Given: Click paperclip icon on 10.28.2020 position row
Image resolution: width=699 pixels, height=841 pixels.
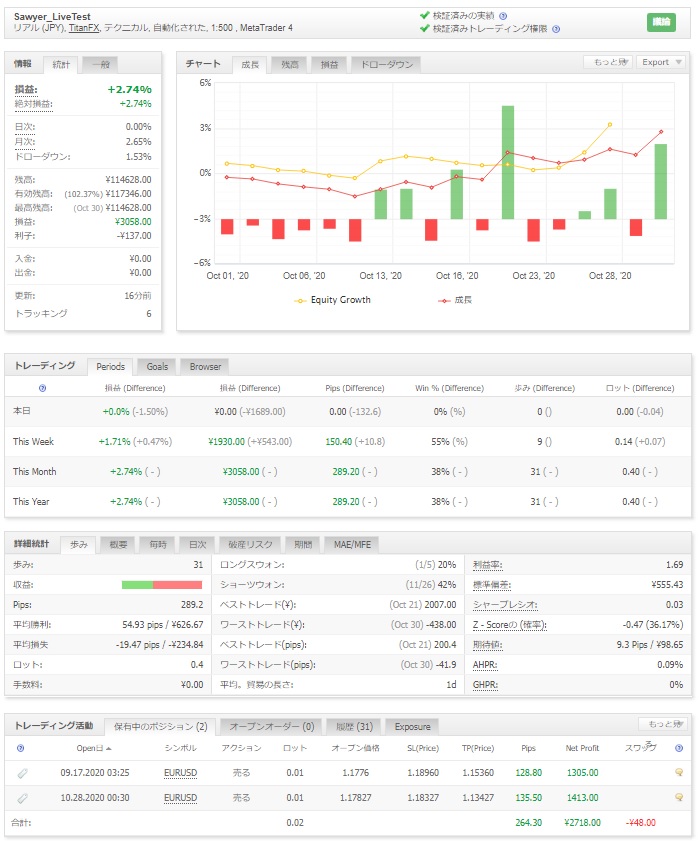Looking at the screenshot, I should click(22, 798).
